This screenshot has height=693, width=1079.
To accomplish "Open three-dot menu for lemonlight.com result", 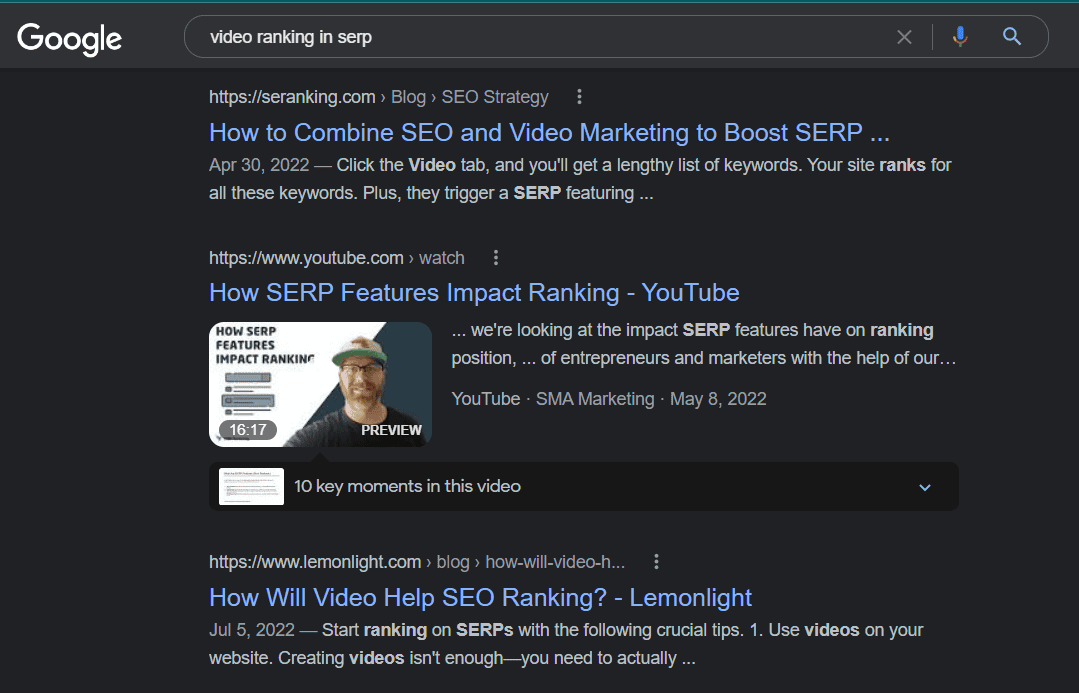I will [656, 562].
